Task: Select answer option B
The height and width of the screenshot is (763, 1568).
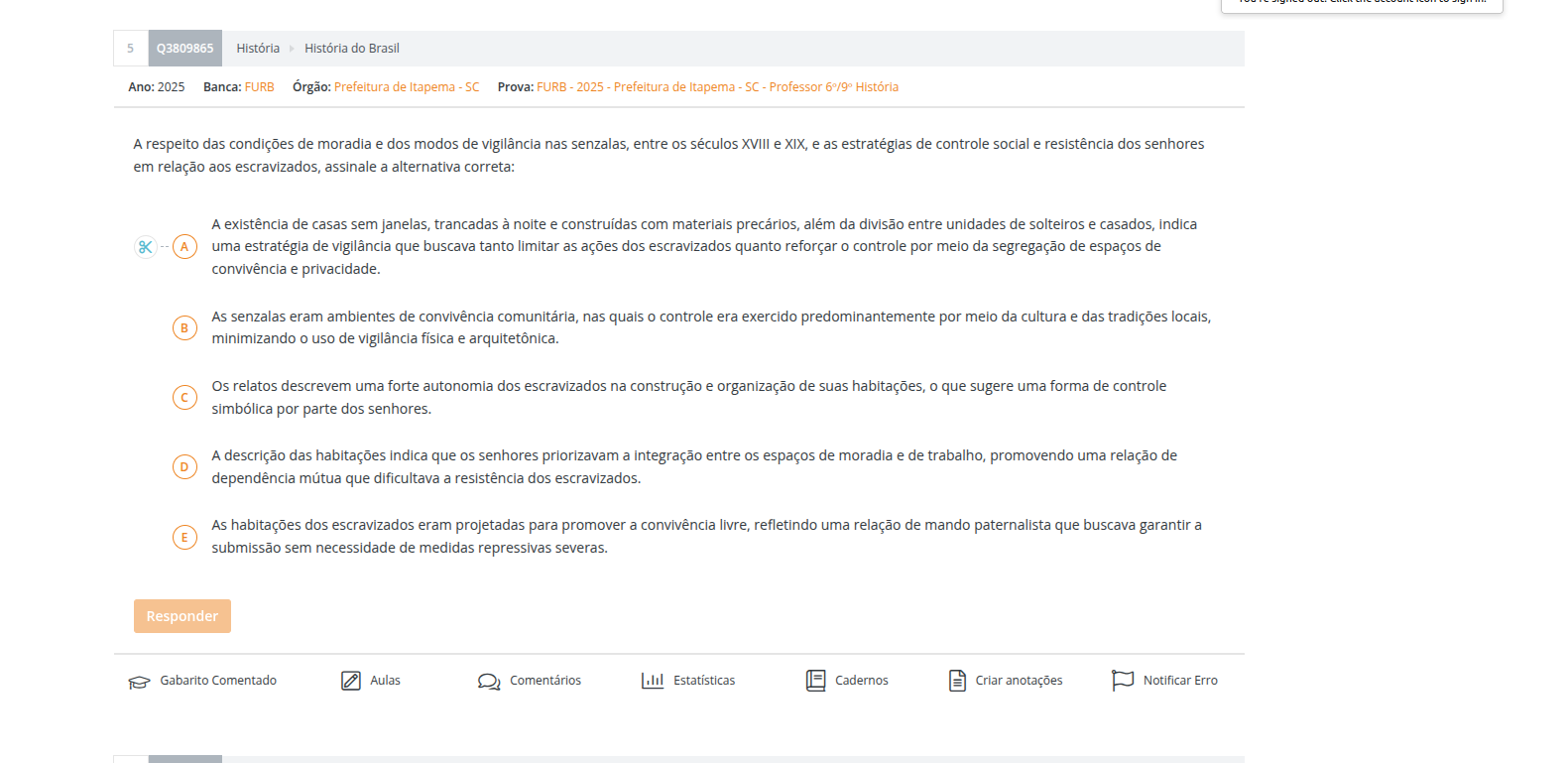Action: tap(184, 328)
